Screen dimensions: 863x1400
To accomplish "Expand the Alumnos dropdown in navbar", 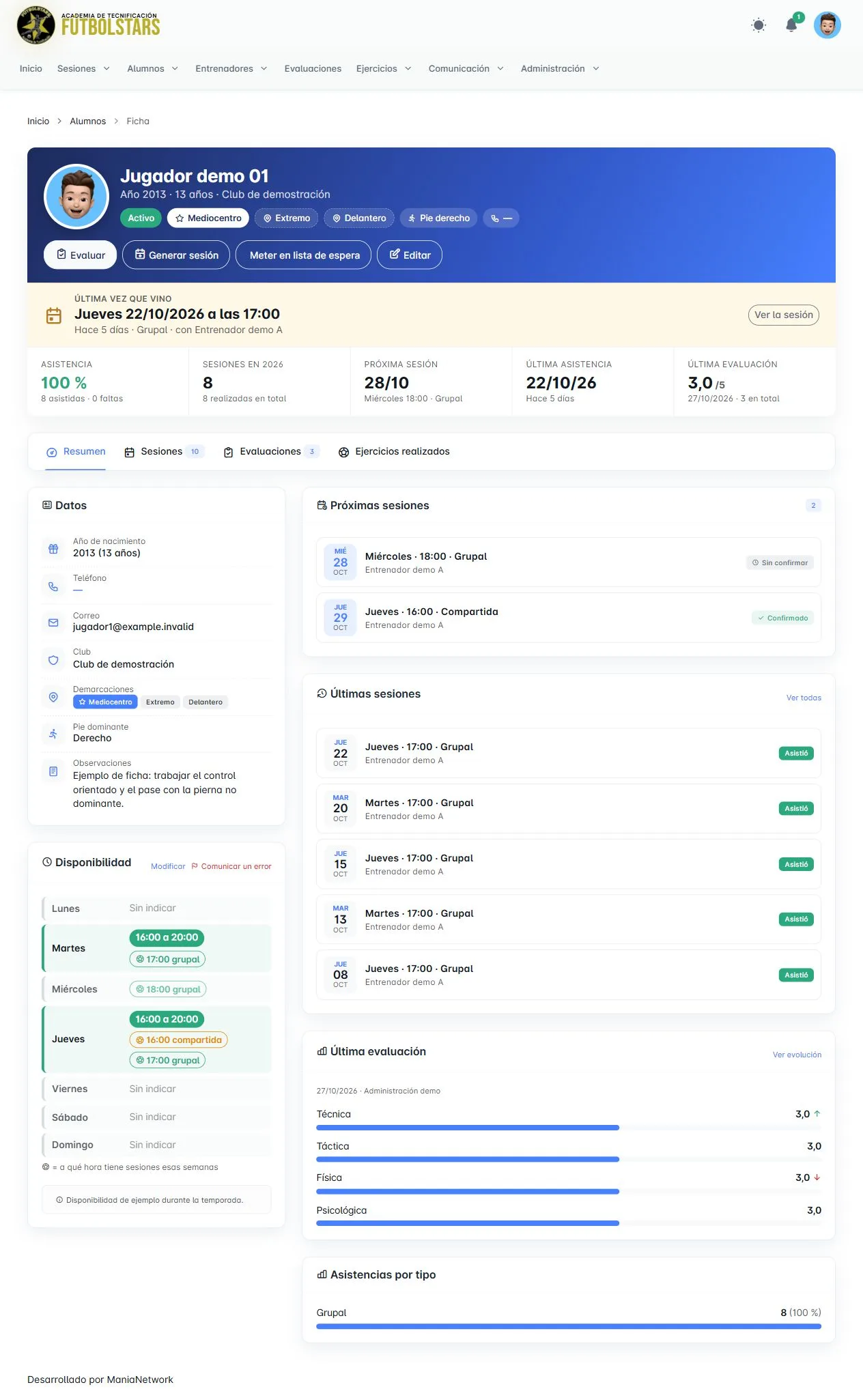I will click(152, 68).
